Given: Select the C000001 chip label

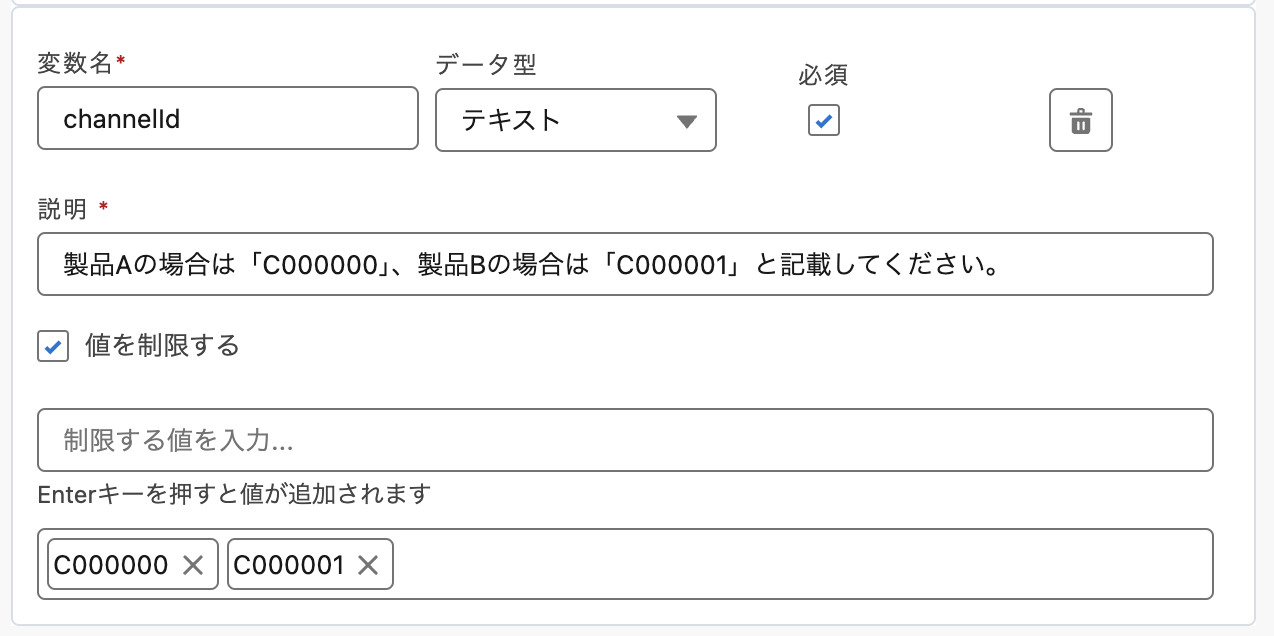Looking at the screenshot, I should [x=289, y=565].
